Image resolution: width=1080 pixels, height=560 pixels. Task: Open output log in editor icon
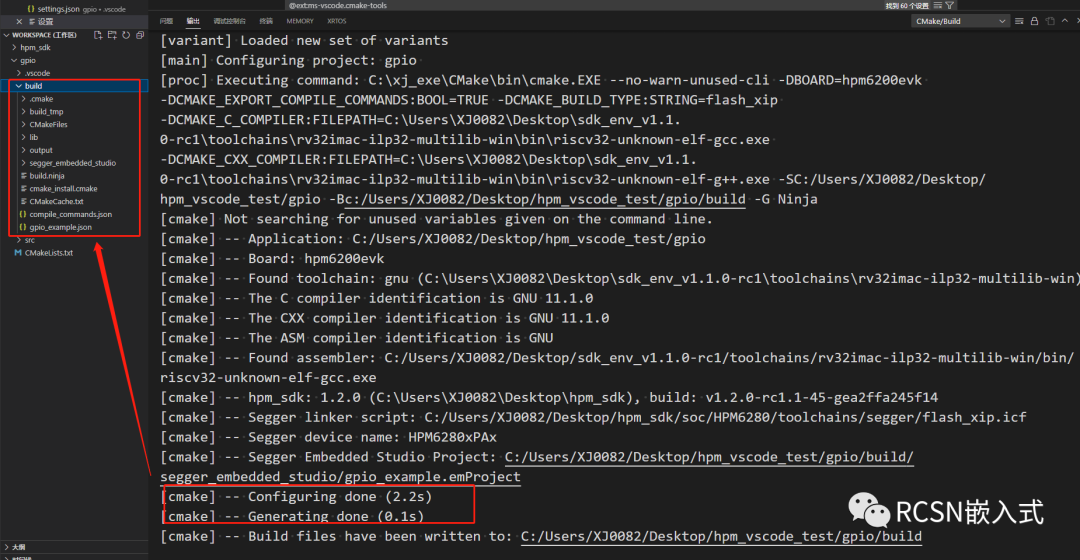(1050, 21)
